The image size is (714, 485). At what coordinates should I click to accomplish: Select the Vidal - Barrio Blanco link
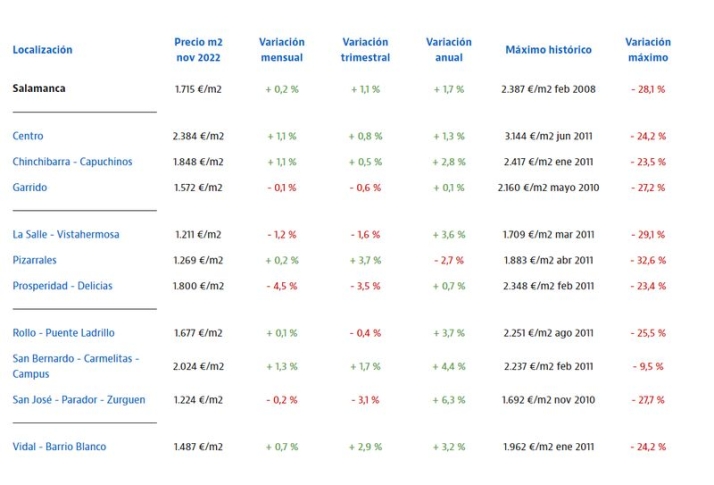[59, 447]
